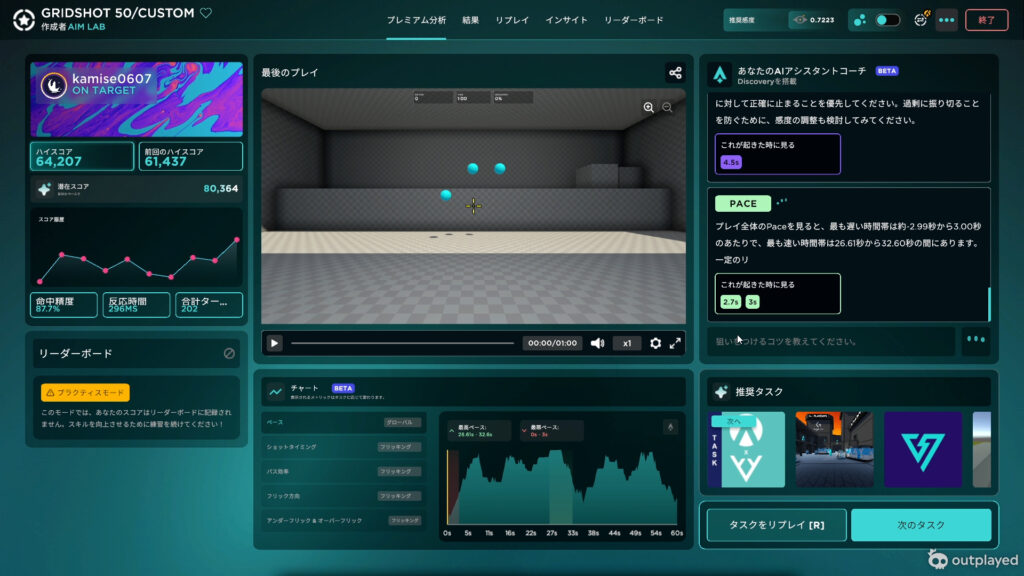Mute the replay audio with speaker icon

pos(597,343)
